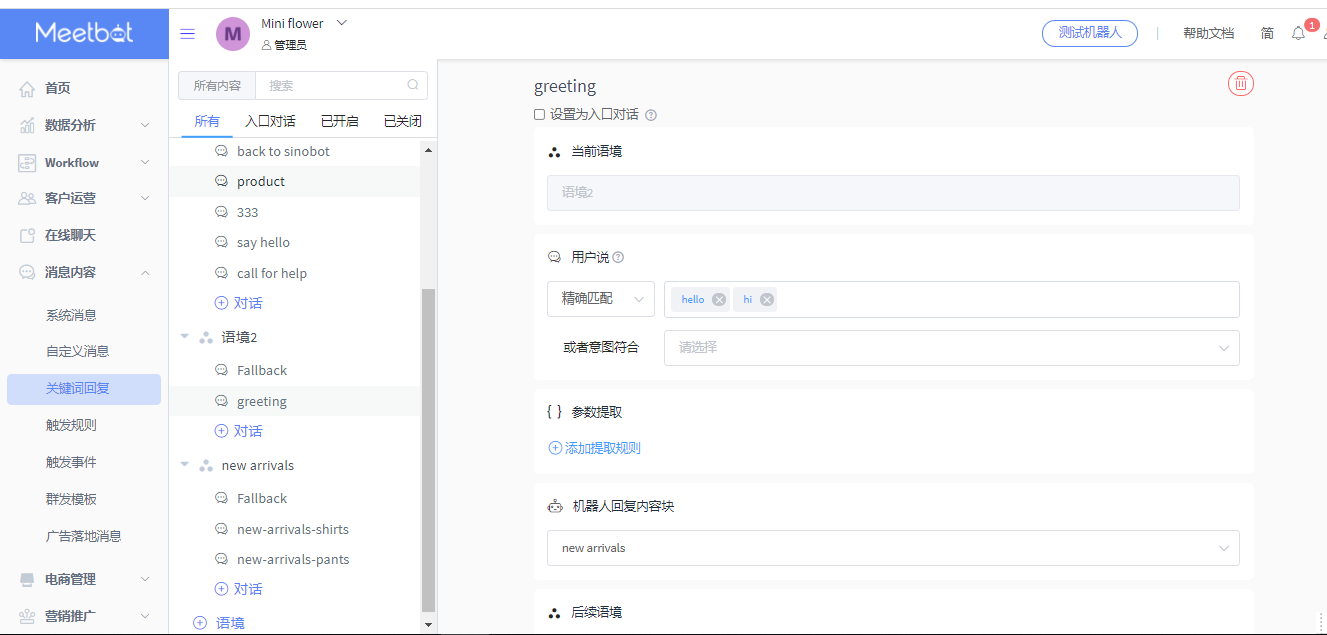1327x635 pixels.
Task: Click the 首页 home icon
Action: click(x=27, y=89)
